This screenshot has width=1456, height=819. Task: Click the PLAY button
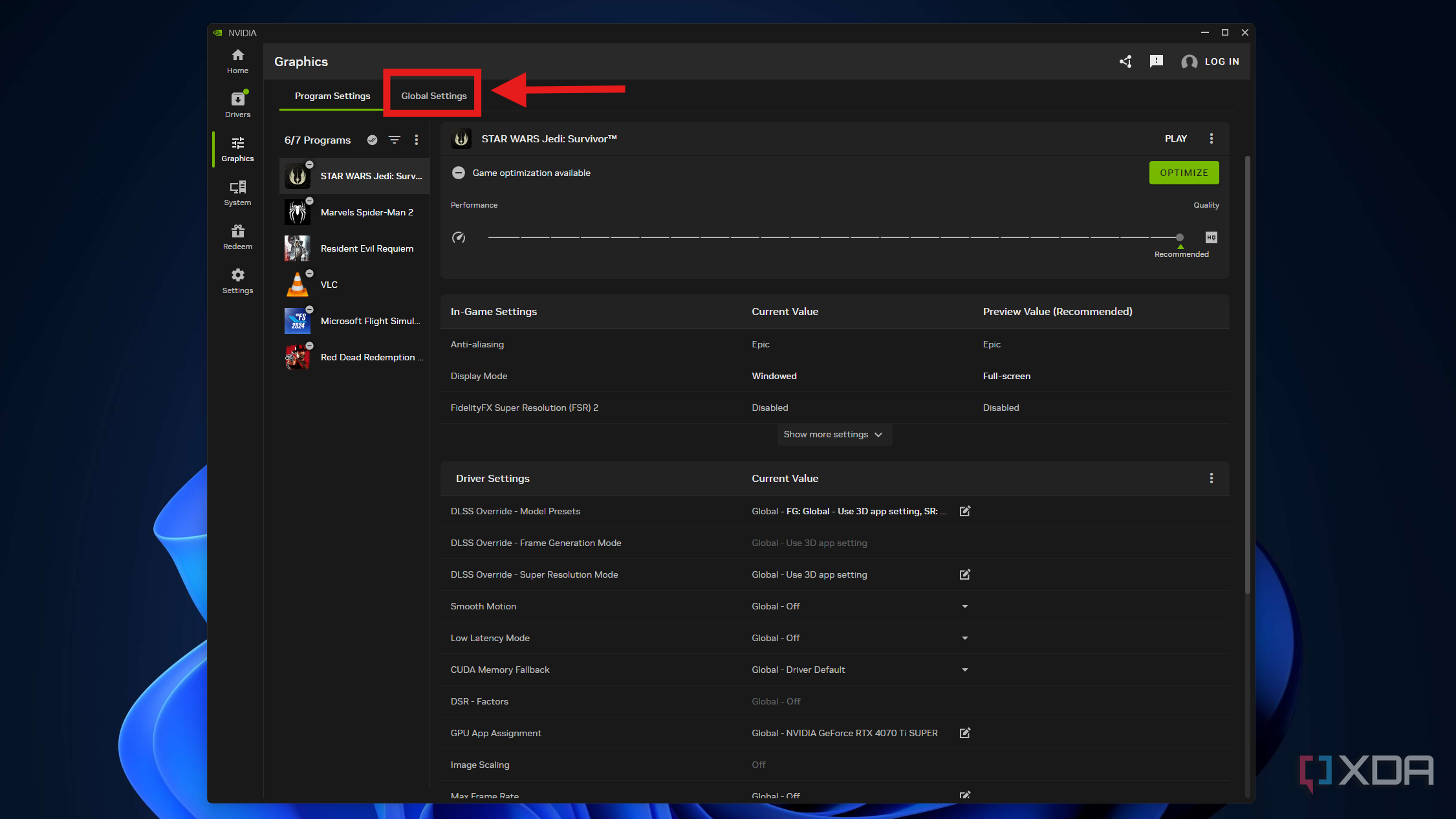tap(1175, 138)
